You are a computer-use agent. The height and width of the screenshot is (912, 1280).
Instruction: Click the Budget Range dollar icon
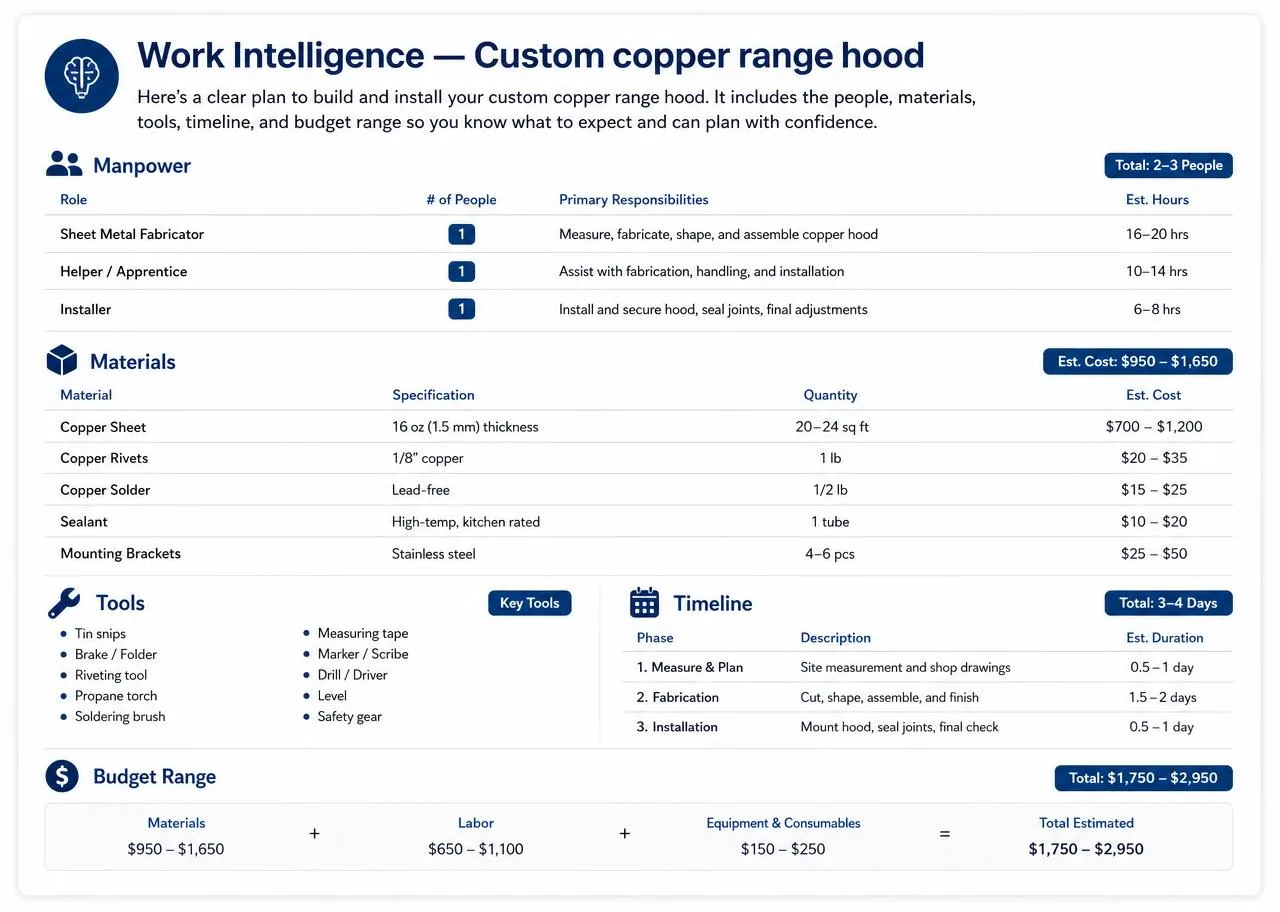pyautogui.click(x=62, y=776)
